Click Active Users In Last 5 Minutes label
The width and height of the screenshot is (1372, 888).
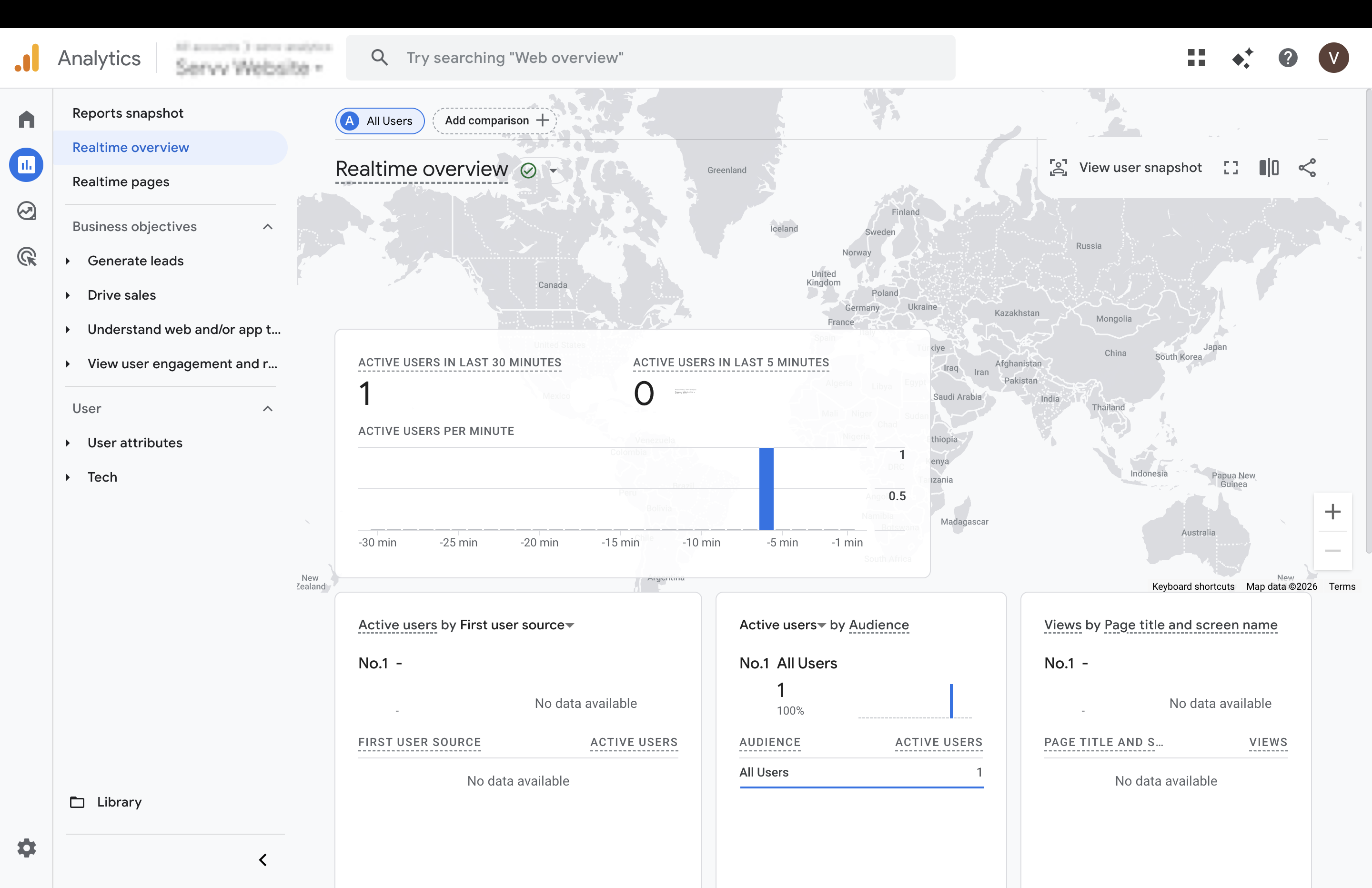pyautogui.click(x=731, y=363)
